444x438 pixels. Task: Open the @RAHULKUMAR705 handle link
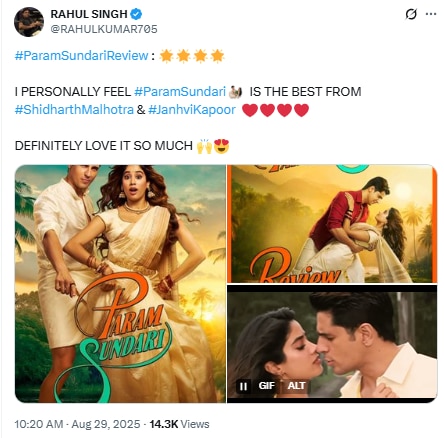point(104,29)
